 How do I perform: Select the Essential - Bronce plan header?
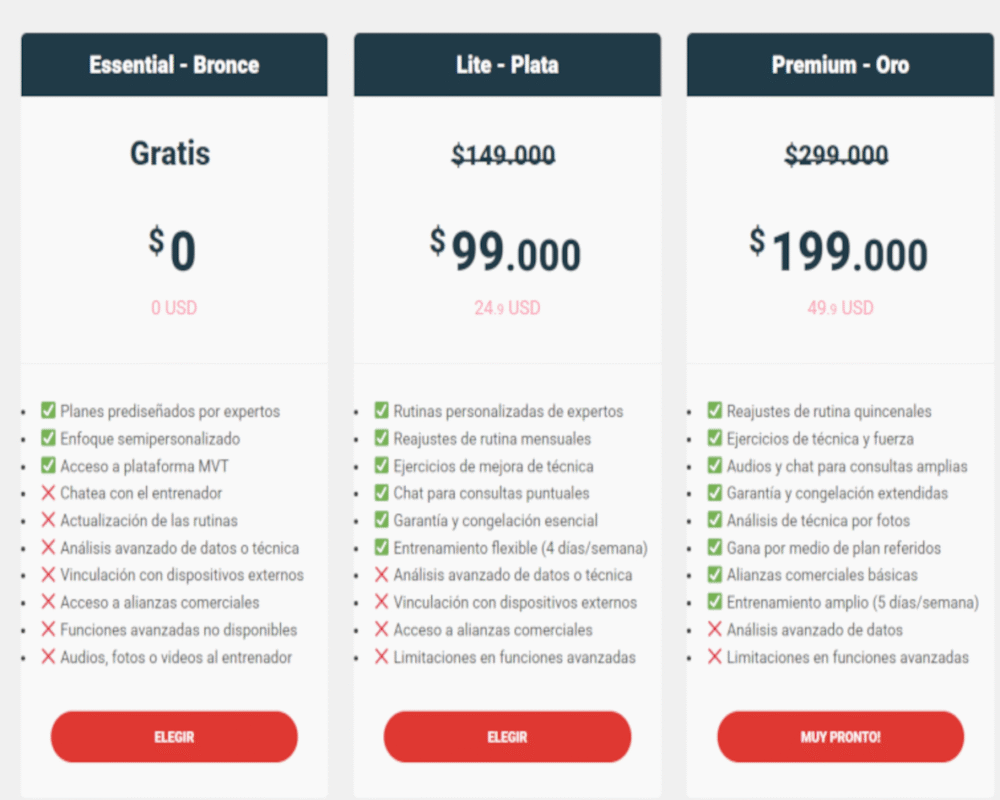(174, 65)
